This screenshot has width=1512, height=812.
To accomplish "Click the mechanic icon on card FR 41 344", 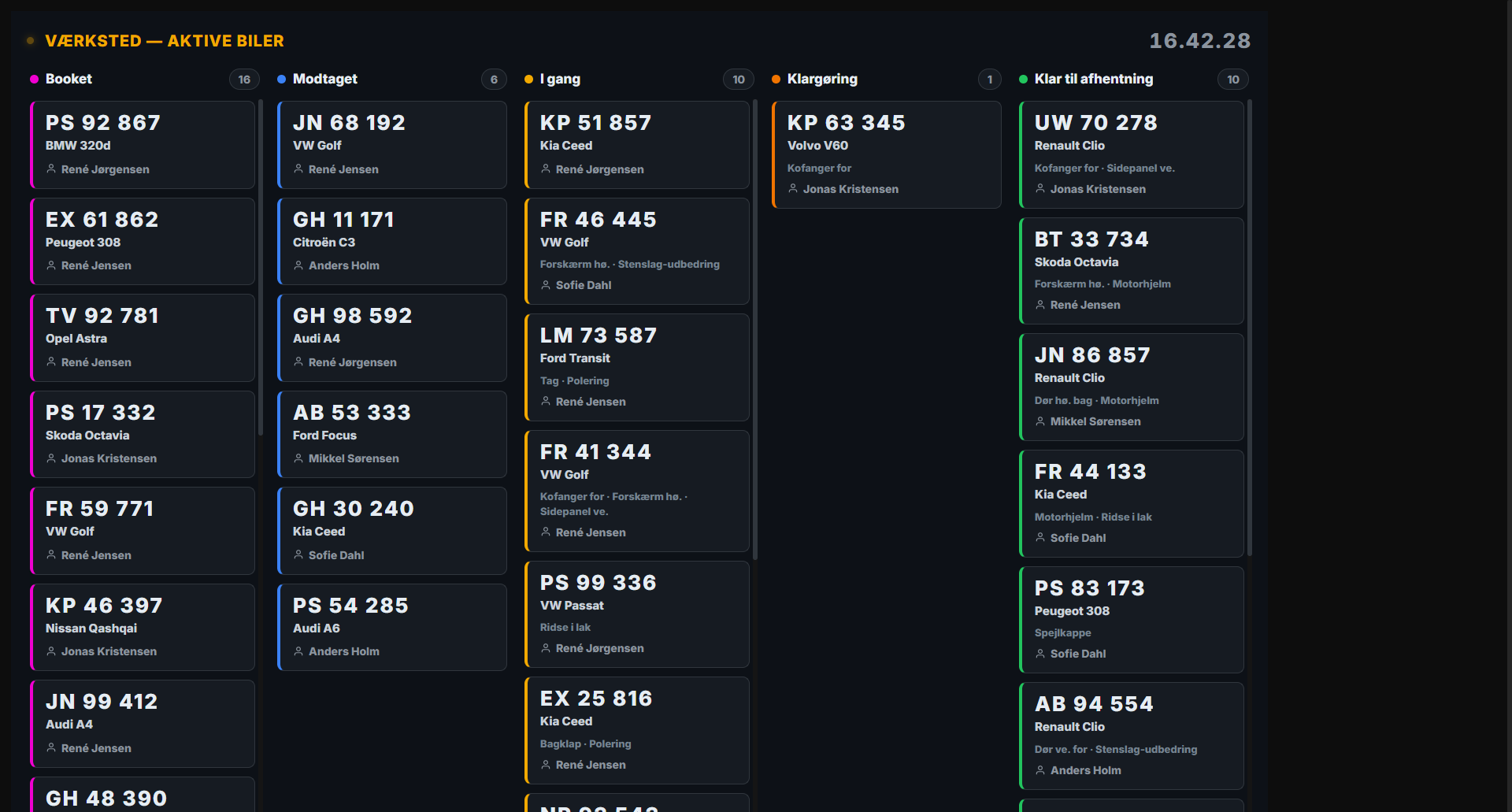I will point(546,532).
